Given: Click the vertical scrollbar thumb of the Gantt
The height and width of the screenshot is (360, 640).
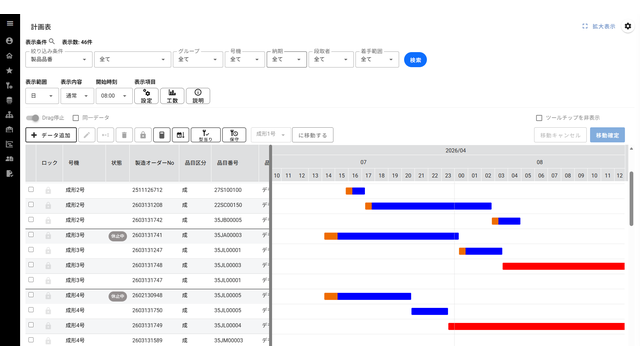Looking at the screenshot, I should point(631,199).
